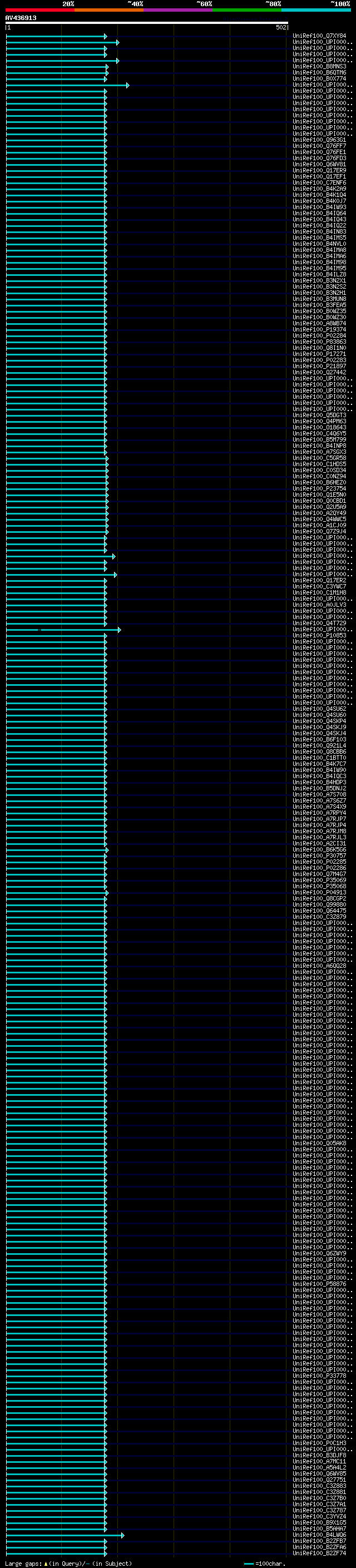This screenshot has width=356, height=1568.
Task: Select hit UniRef100_B4K1Q4
Action: (319, 195)
